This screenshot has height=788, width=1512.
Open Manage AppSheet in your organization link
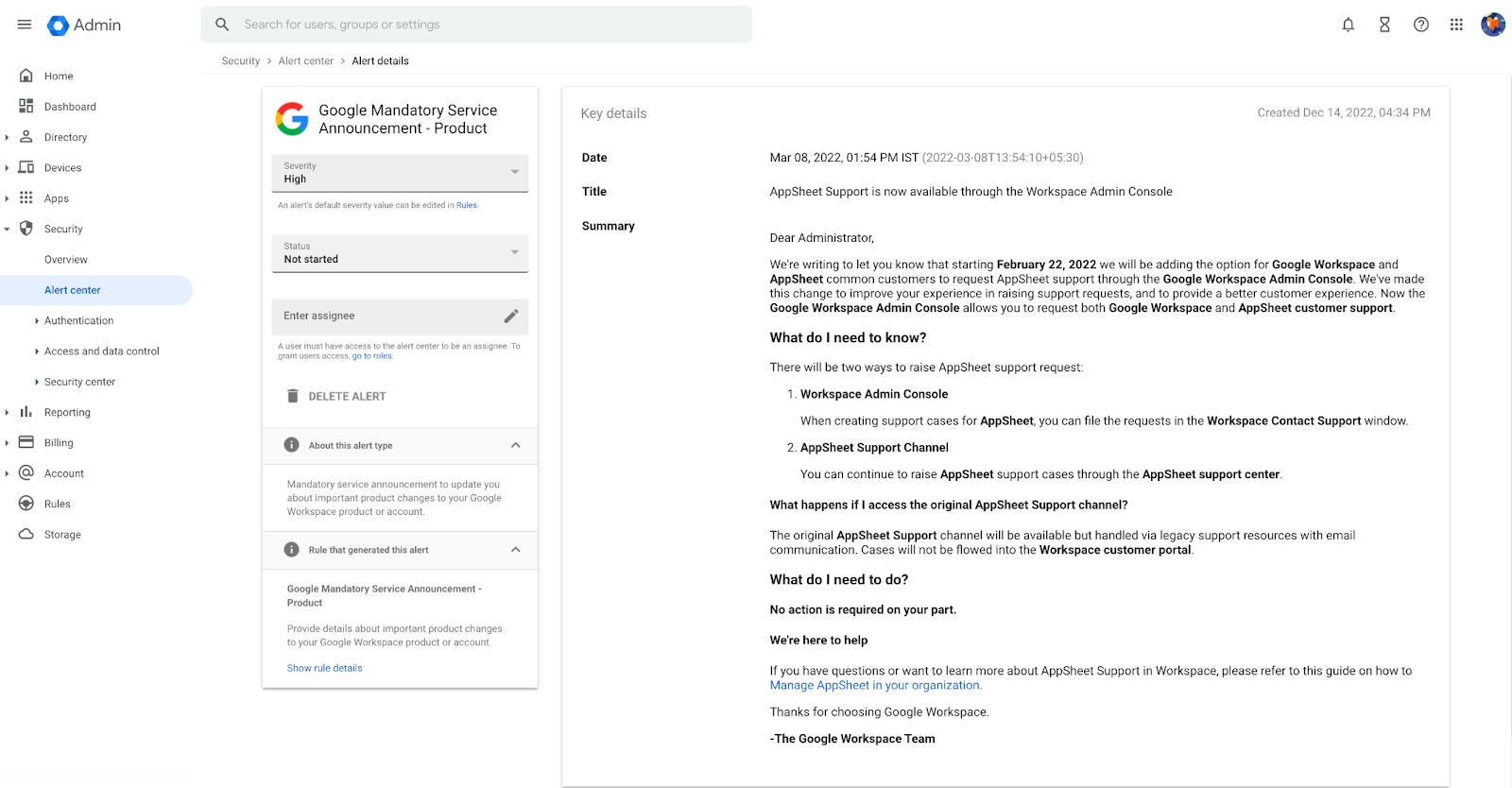coord(874,686)
